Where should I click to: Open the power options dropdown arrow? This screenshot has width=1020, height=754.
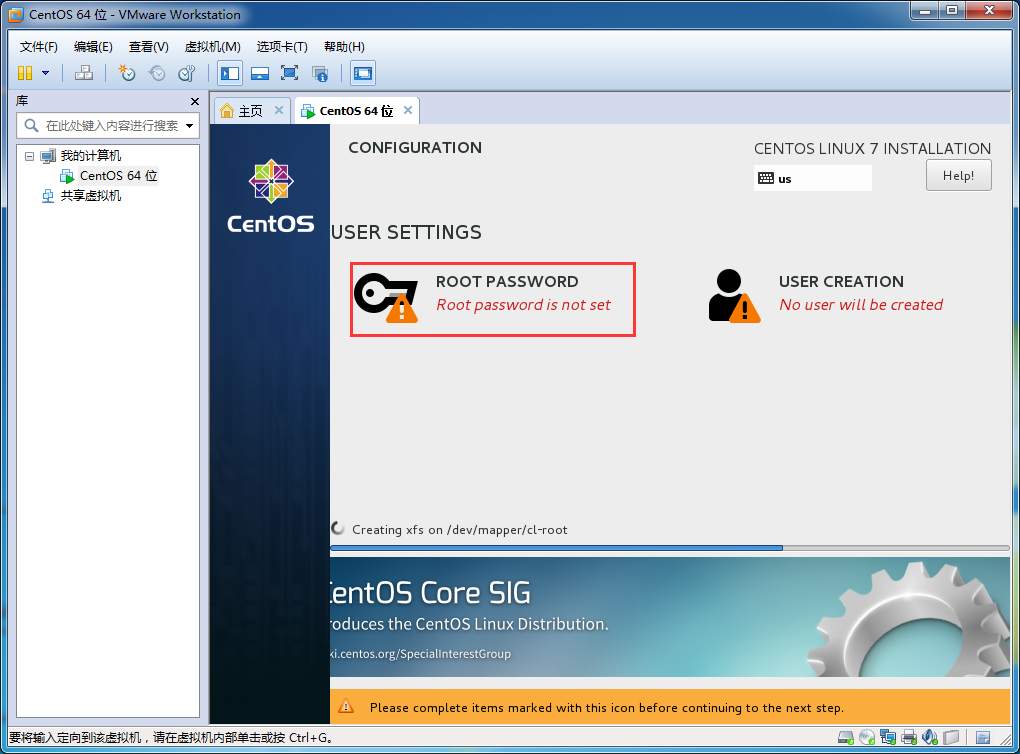(x=46, y=73)
